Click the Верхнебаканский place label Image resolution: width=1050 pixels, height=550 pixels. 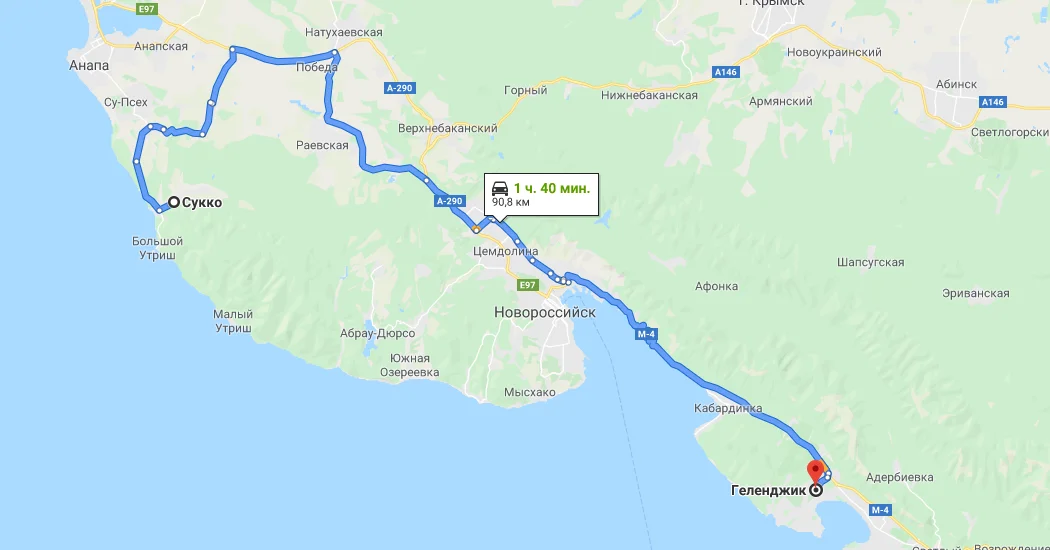click(447, 128)
